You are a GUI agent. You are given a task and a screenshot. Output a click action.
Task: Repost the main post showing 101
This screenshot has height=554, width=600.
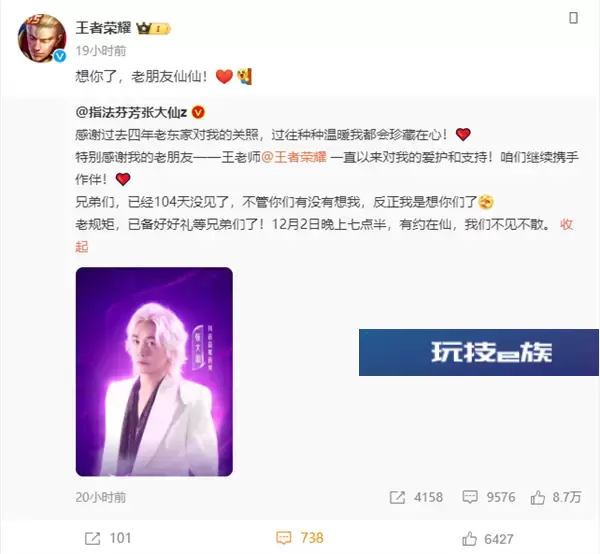(x=108, y=538)
